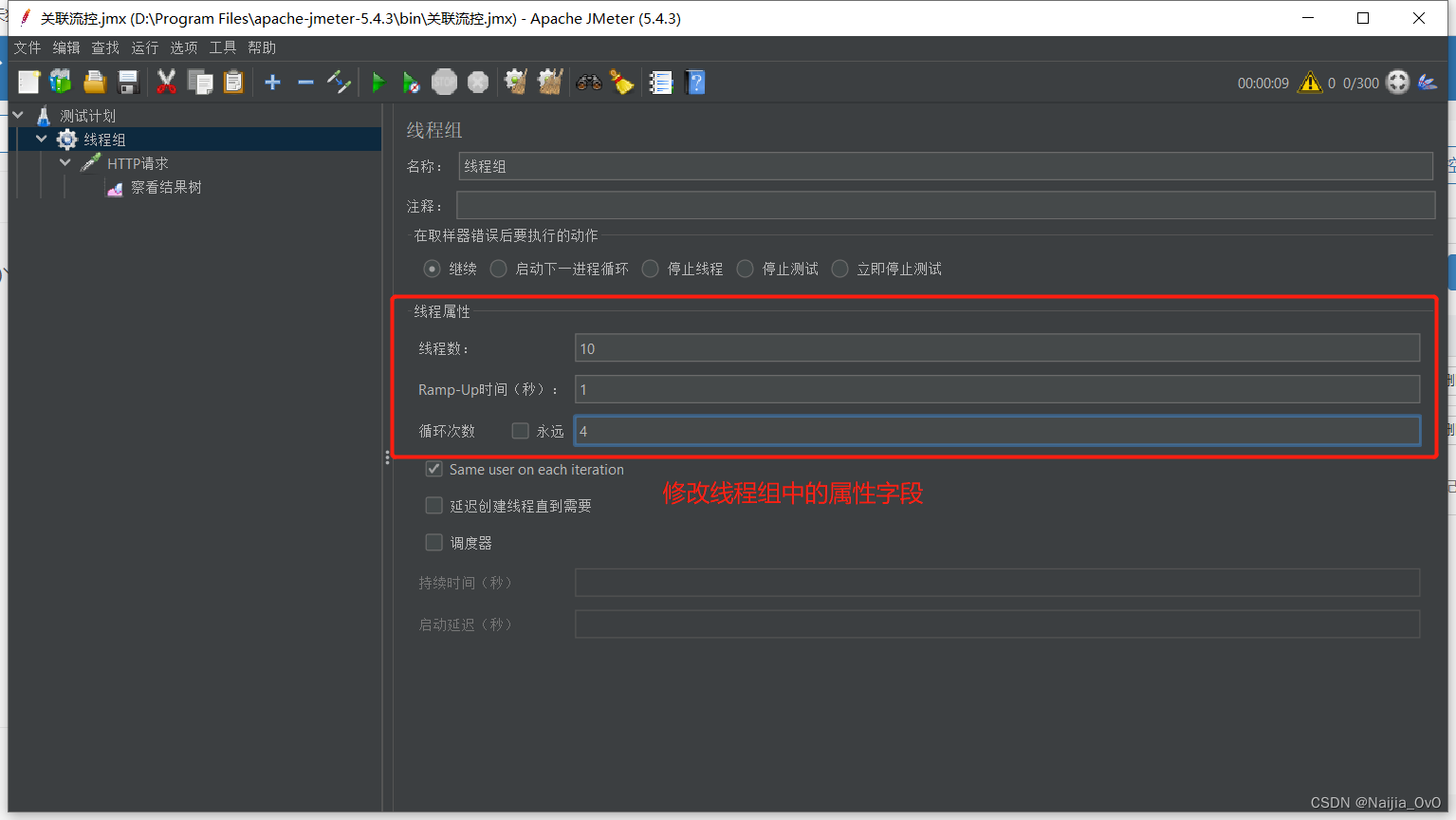This screenshot has height=820, width=1456.
Task: Open Help with question mark icon
Action: pyautogui.click(x=695, y=83)
